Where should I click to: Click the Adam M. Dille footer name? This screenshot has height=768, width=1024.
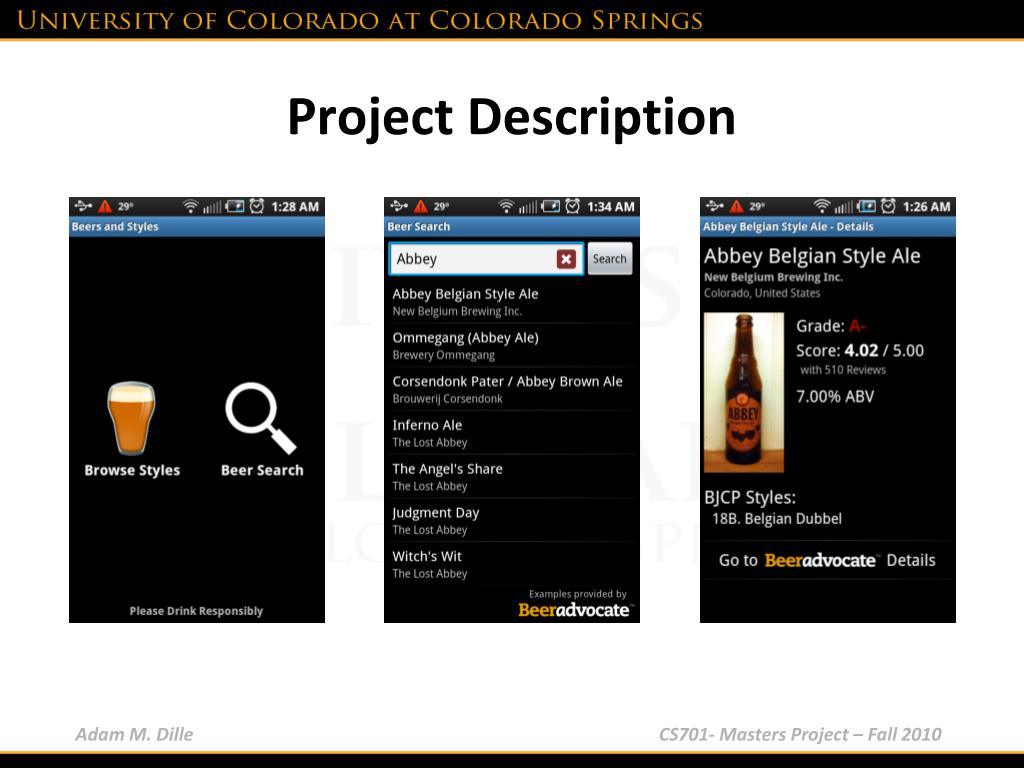(134, 734)
